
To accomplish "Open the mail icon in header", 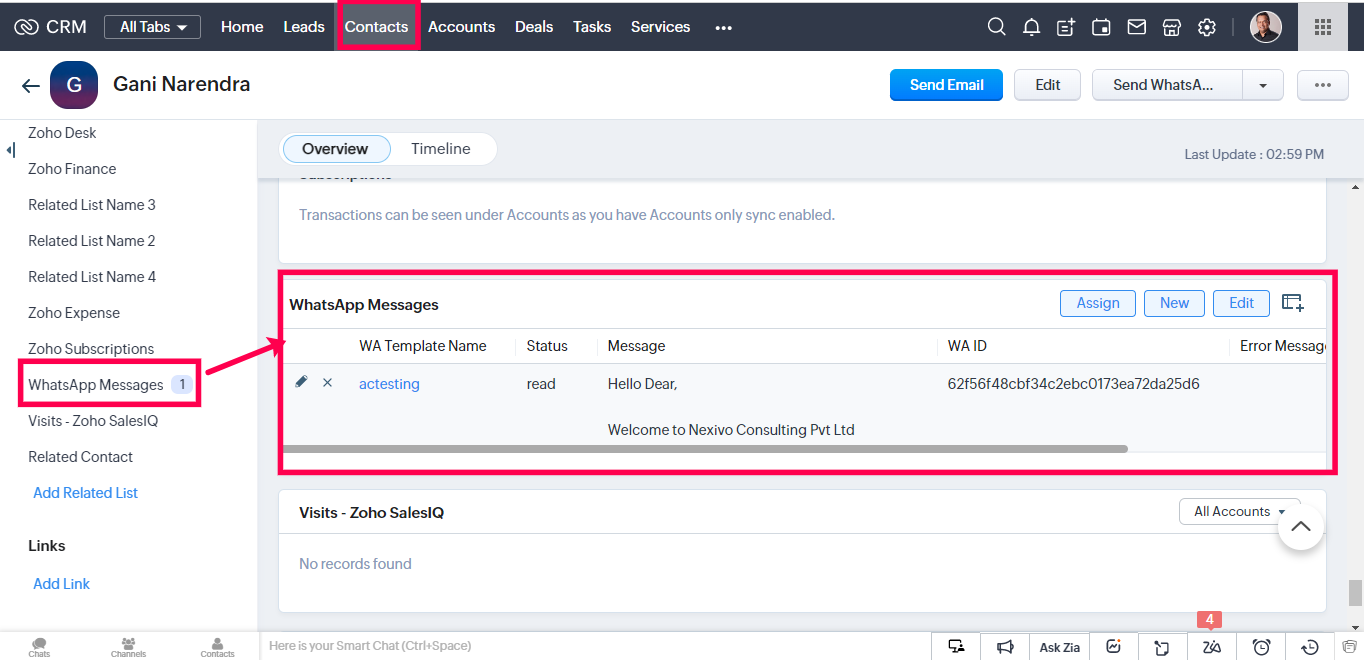I will 1136,27.
